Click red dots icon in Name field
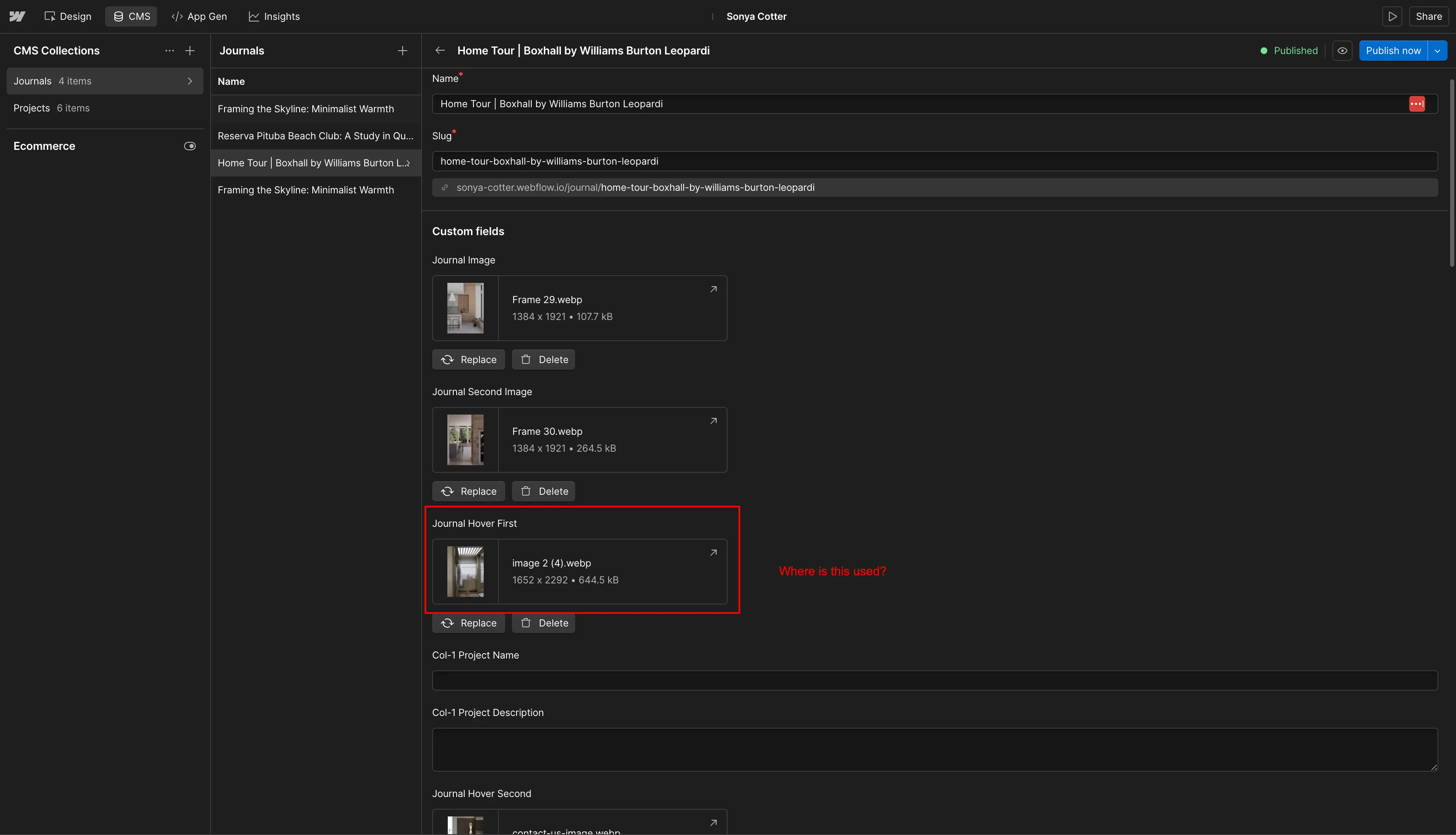Screen dimensions: 1456x835 (1416, 104)
